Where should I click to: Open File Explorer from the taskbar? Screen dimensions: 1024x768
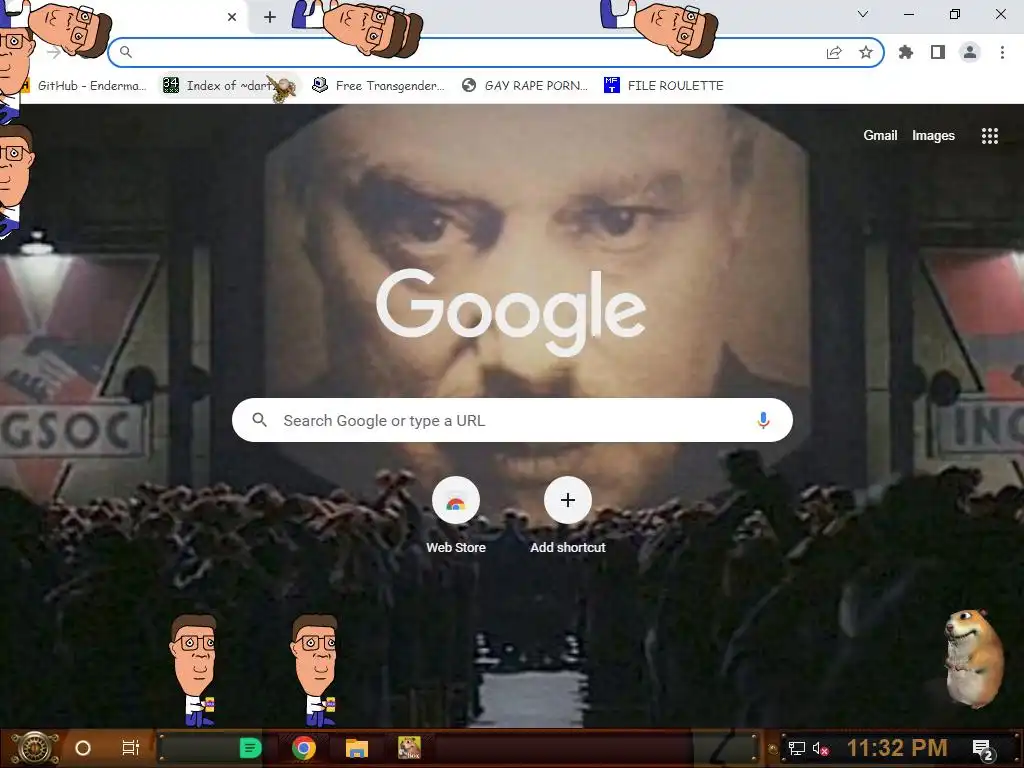357,748
